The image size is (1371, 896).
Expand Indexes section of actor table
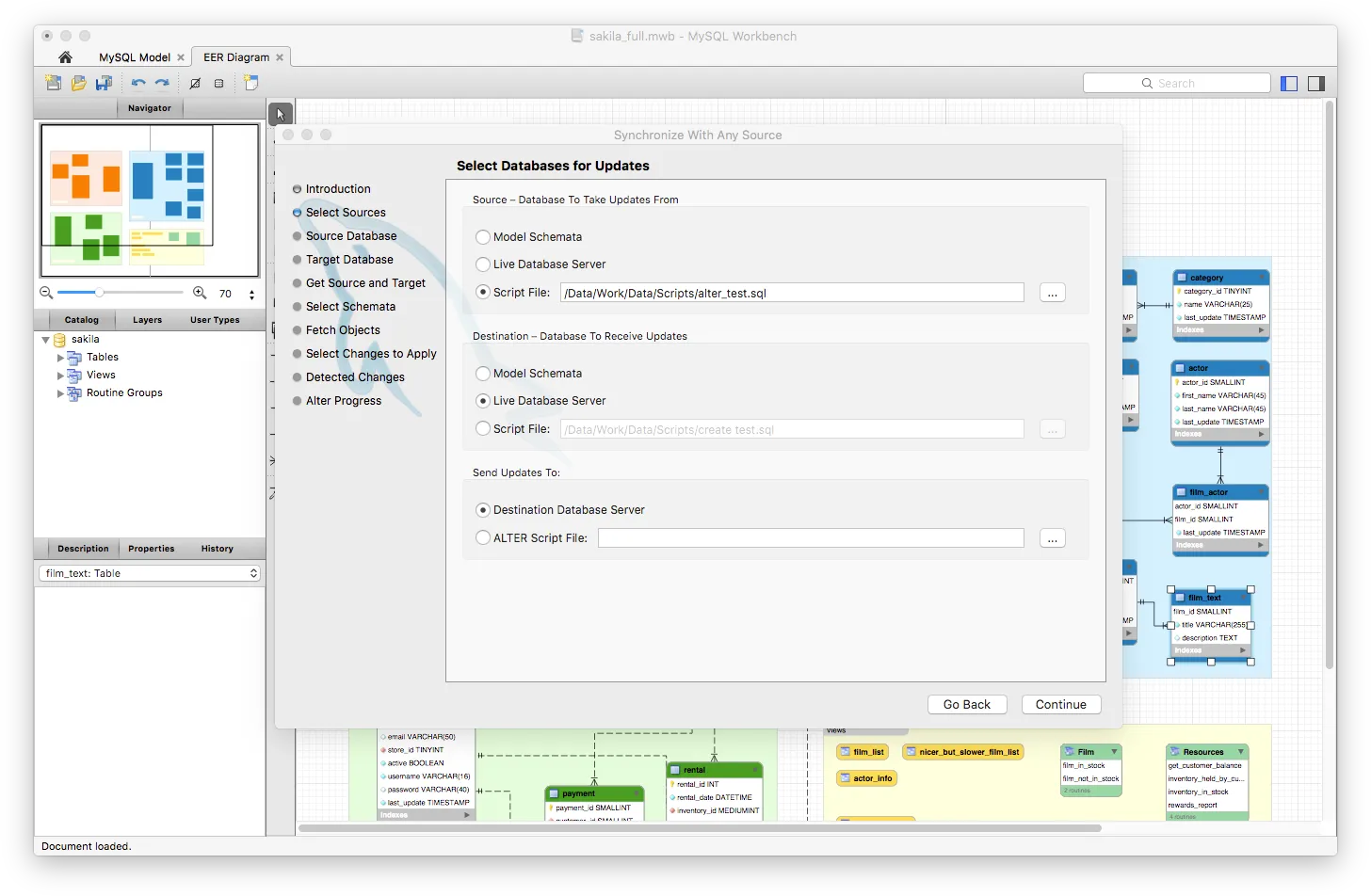(1261, 434)
